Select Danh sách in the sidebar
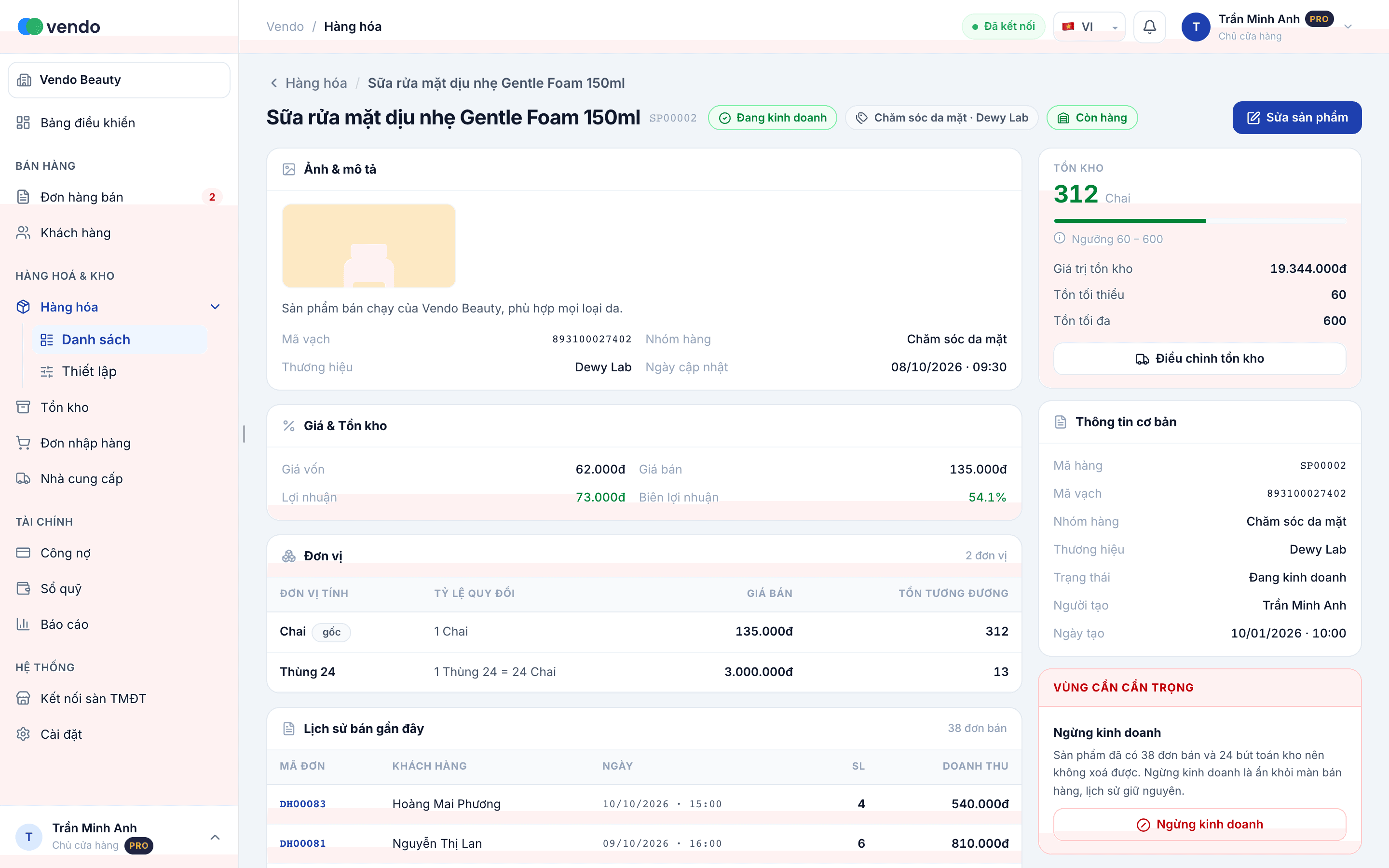The height and width of the screenshot is (868, 1389). tap(120, 339)
